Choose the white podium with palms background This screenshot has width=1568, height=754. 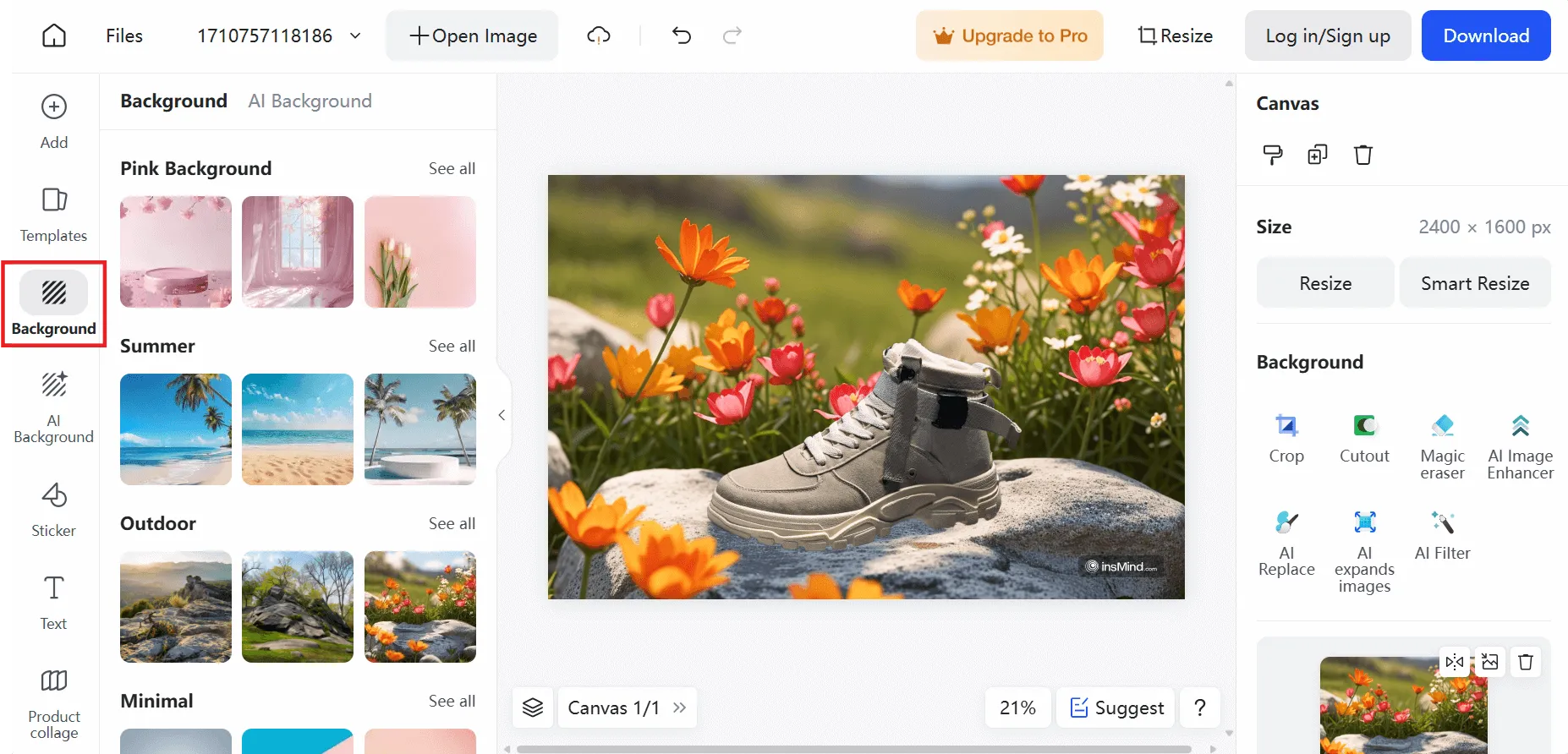tap(420, 429)
